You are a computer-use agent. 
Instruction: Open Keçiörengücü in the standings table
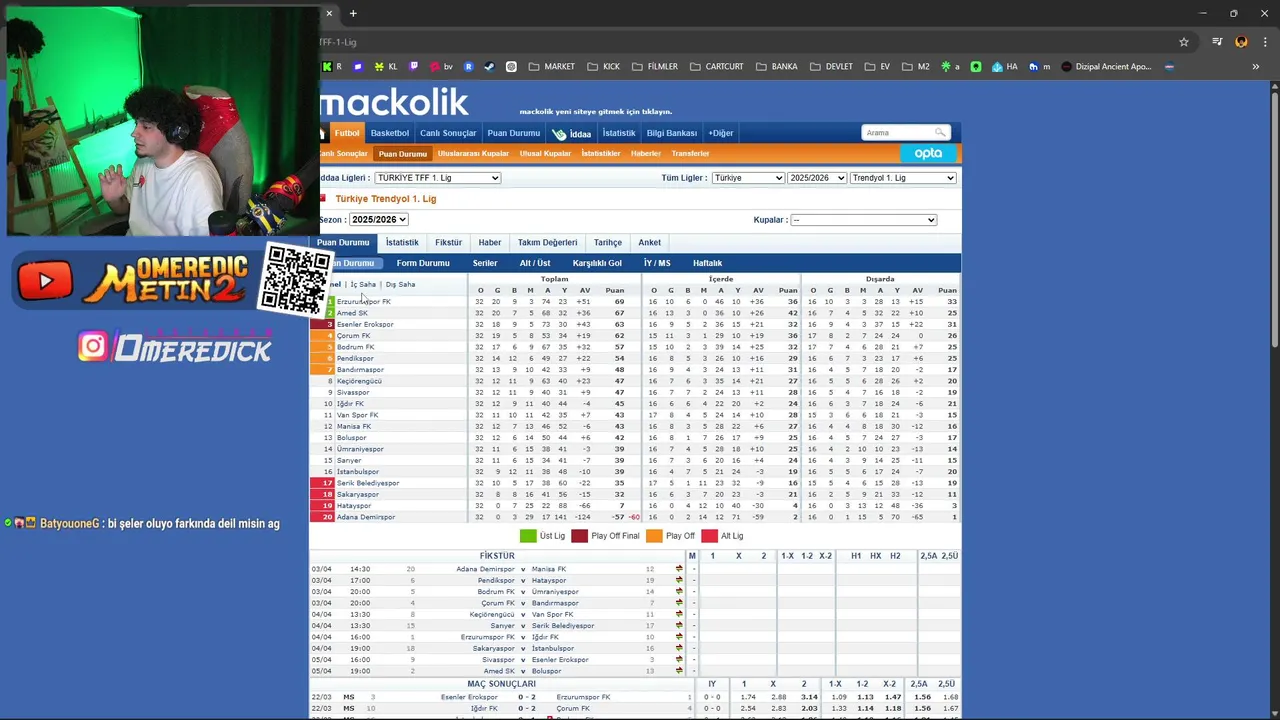pyautogui.click(x=359, y=381)
